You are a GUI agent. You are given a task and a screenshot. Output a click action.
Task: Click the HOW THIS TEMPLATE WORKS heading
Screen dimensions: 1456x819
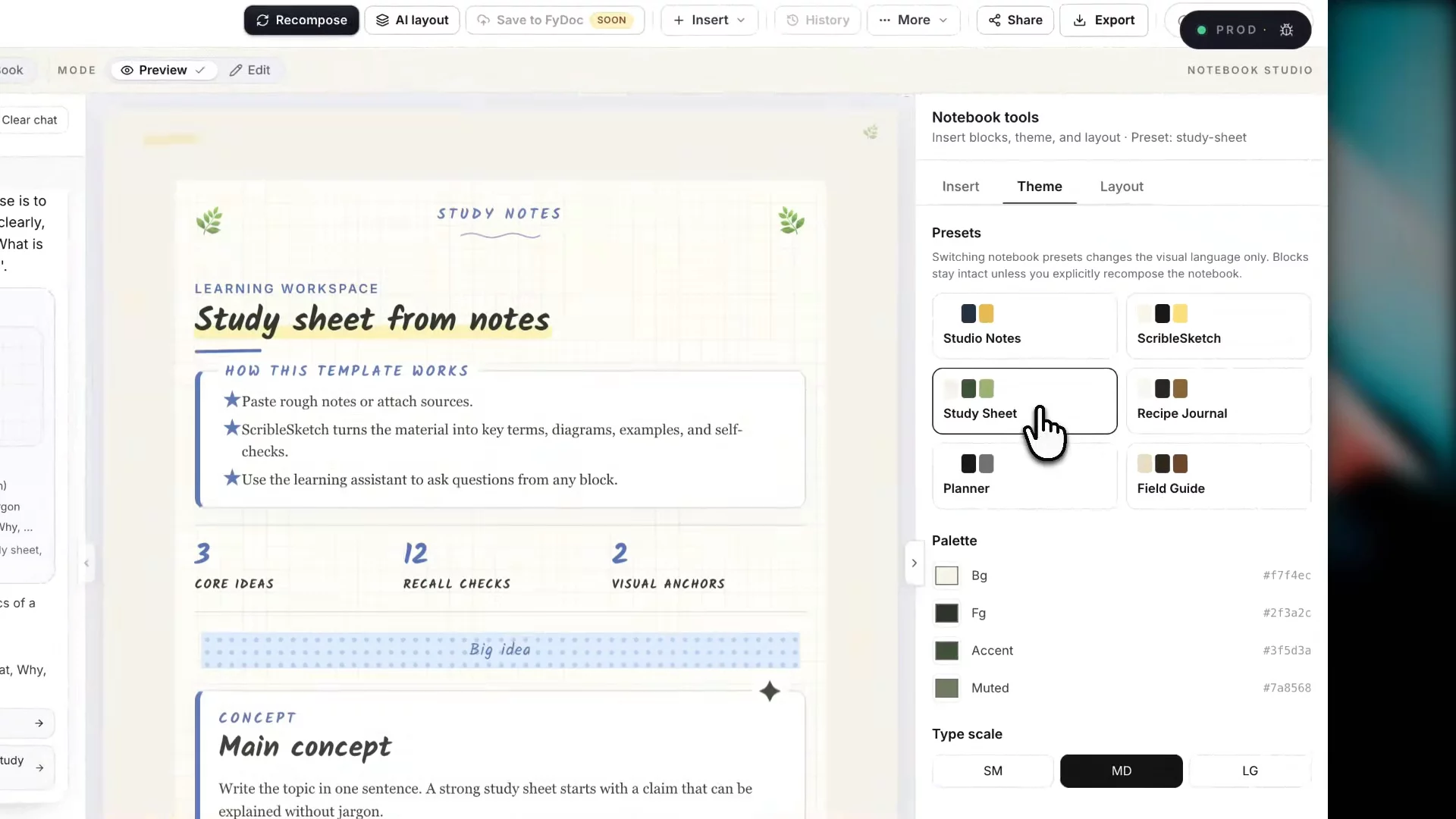(347, 371)
